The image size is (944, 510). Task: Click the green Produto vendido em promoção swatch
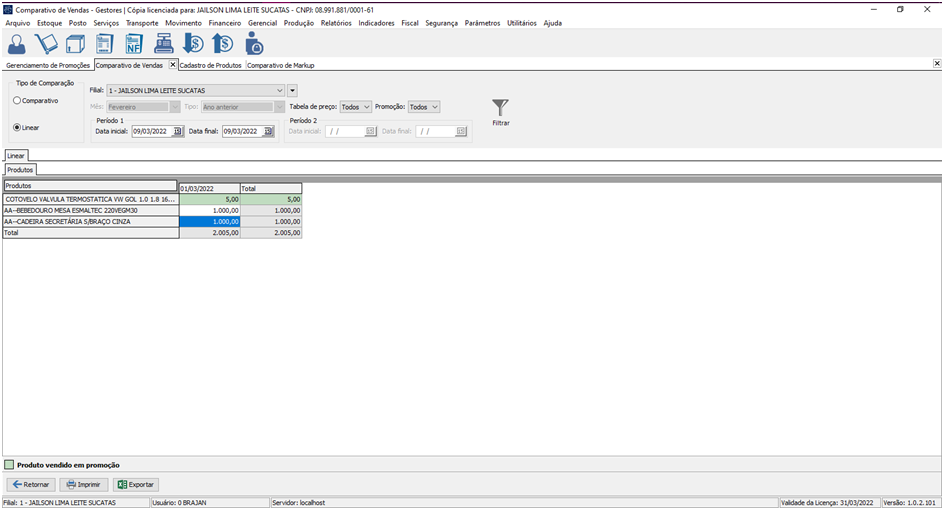click(x=9, y=465)
